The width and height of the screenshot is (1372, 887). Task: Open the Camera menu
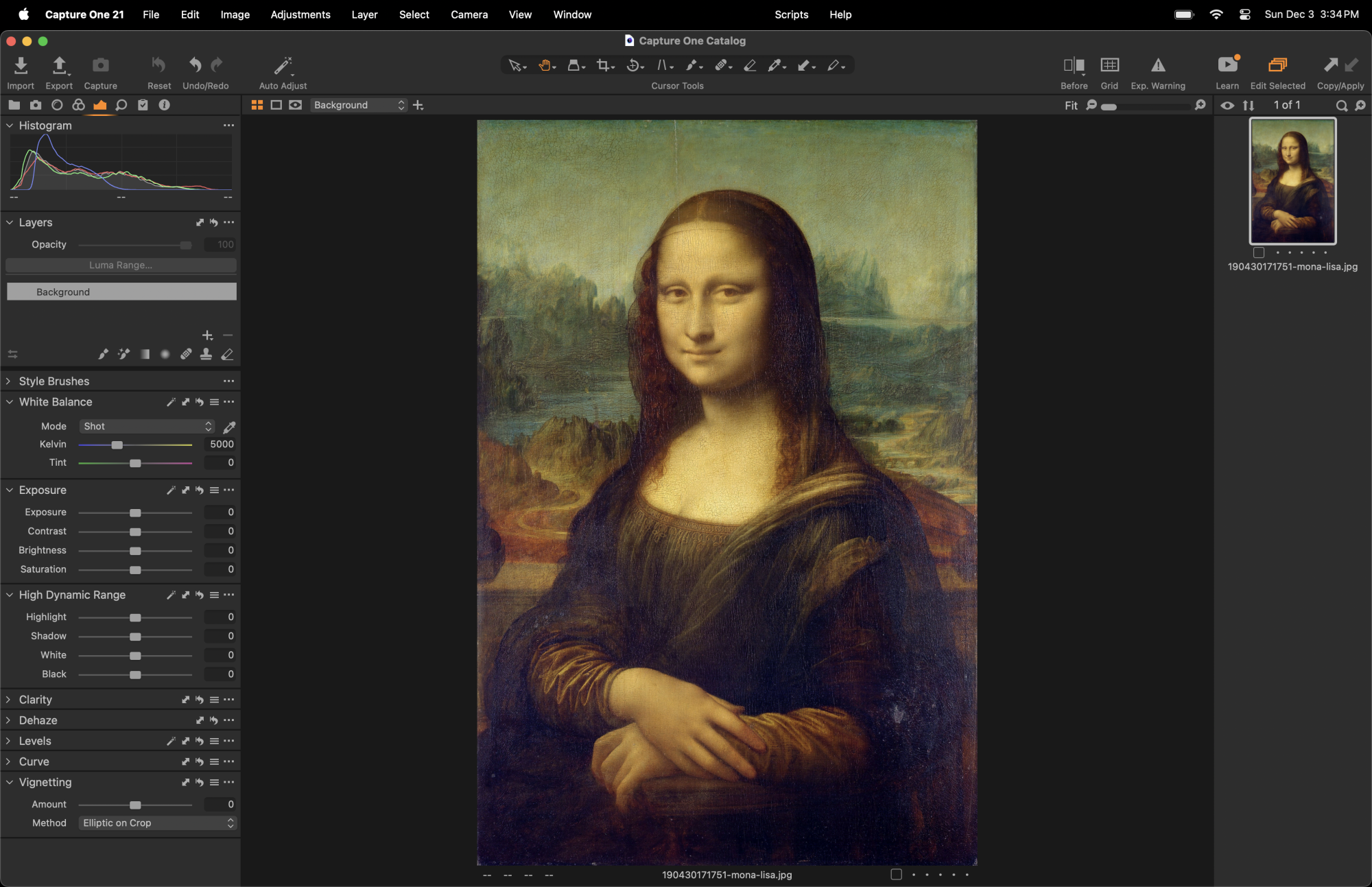point(469,14)
